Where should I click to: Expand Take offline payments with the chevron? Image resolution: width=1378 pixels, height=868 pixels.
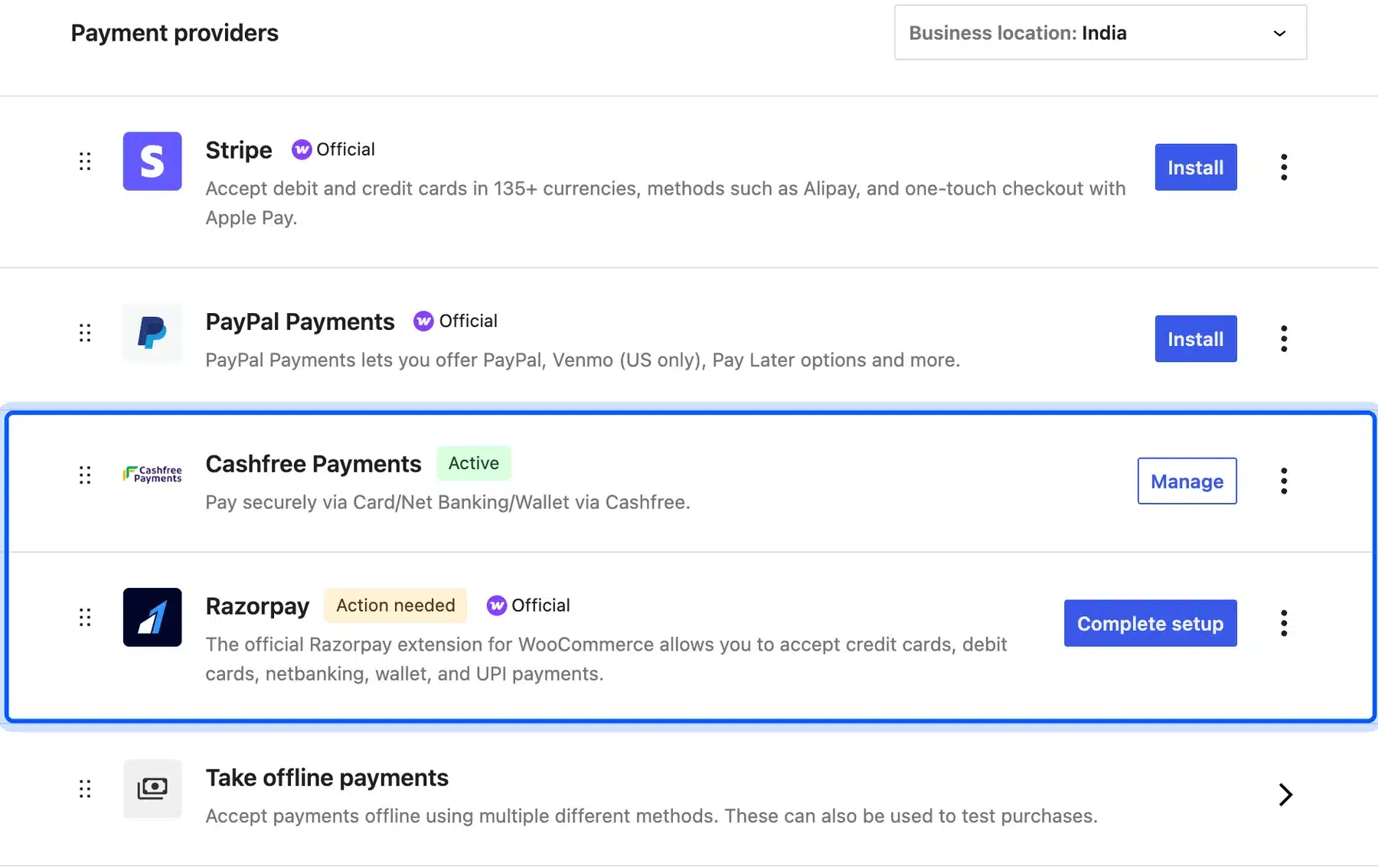click(x=1285, y=795)
